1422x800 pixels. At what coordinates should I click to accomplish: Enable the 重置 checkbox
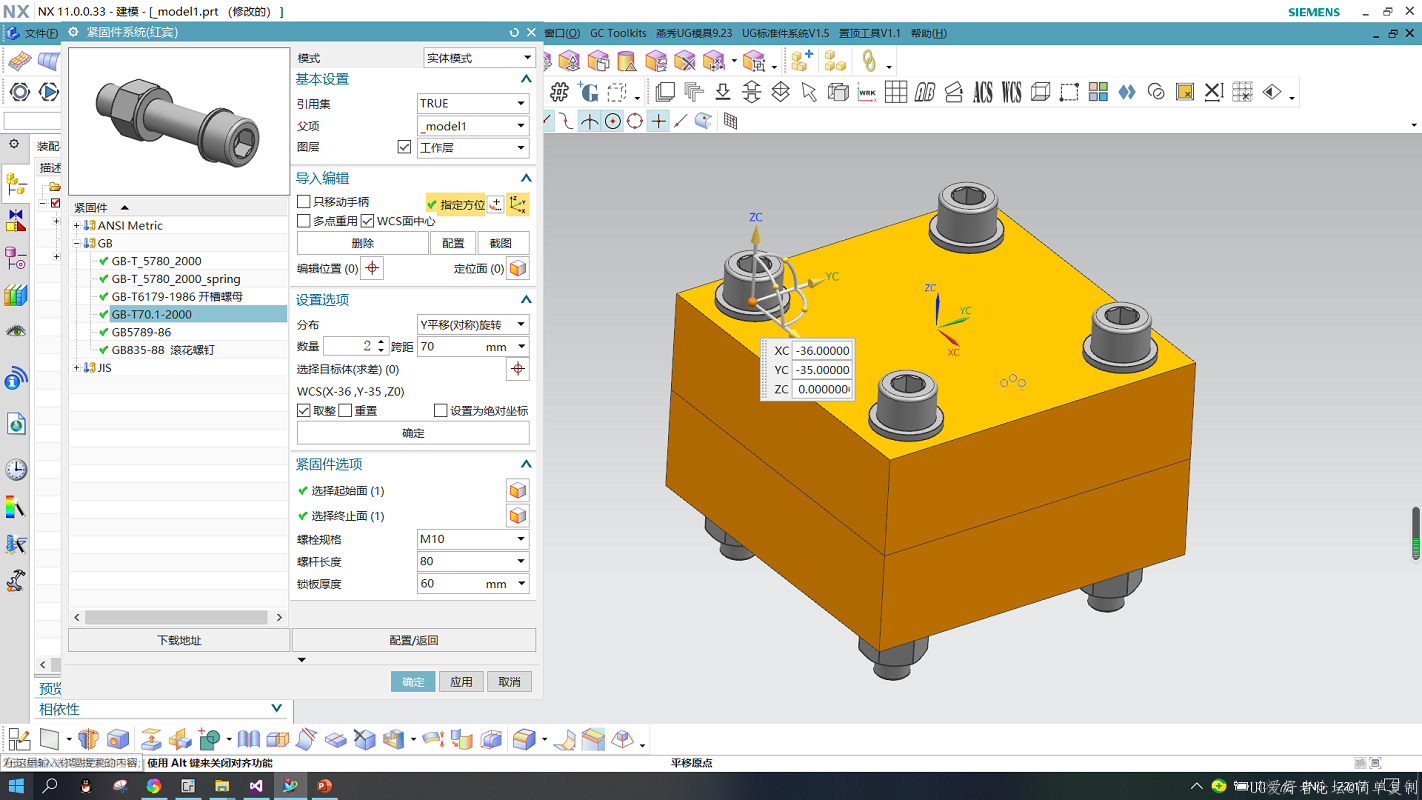(x=345, y=410)
